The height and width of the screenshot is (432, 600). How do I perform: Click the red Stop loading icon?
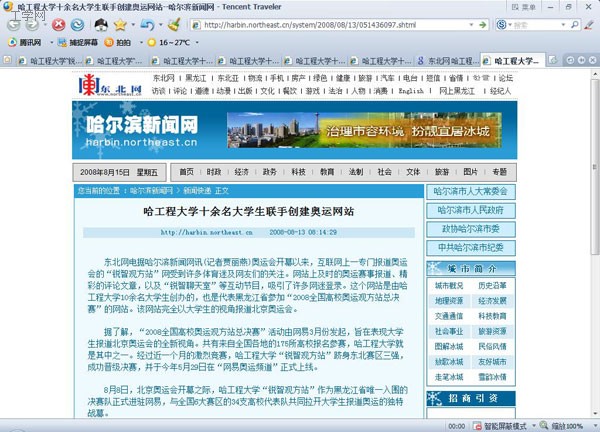59,24
